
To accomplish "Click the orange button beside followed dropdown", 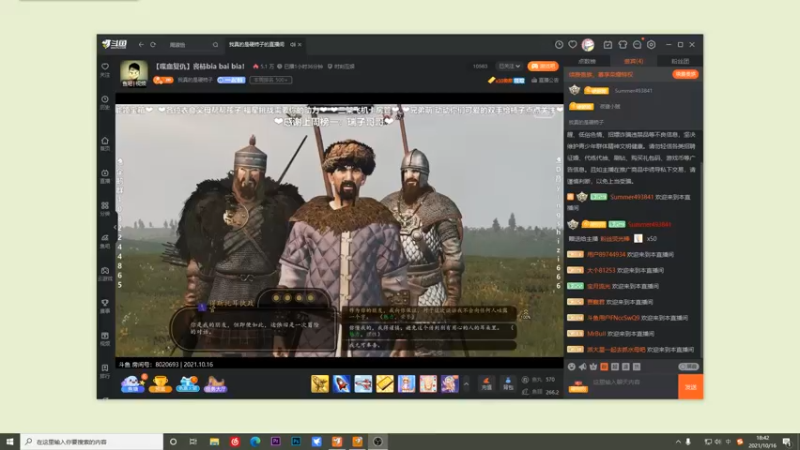I will tap(543, 66).
